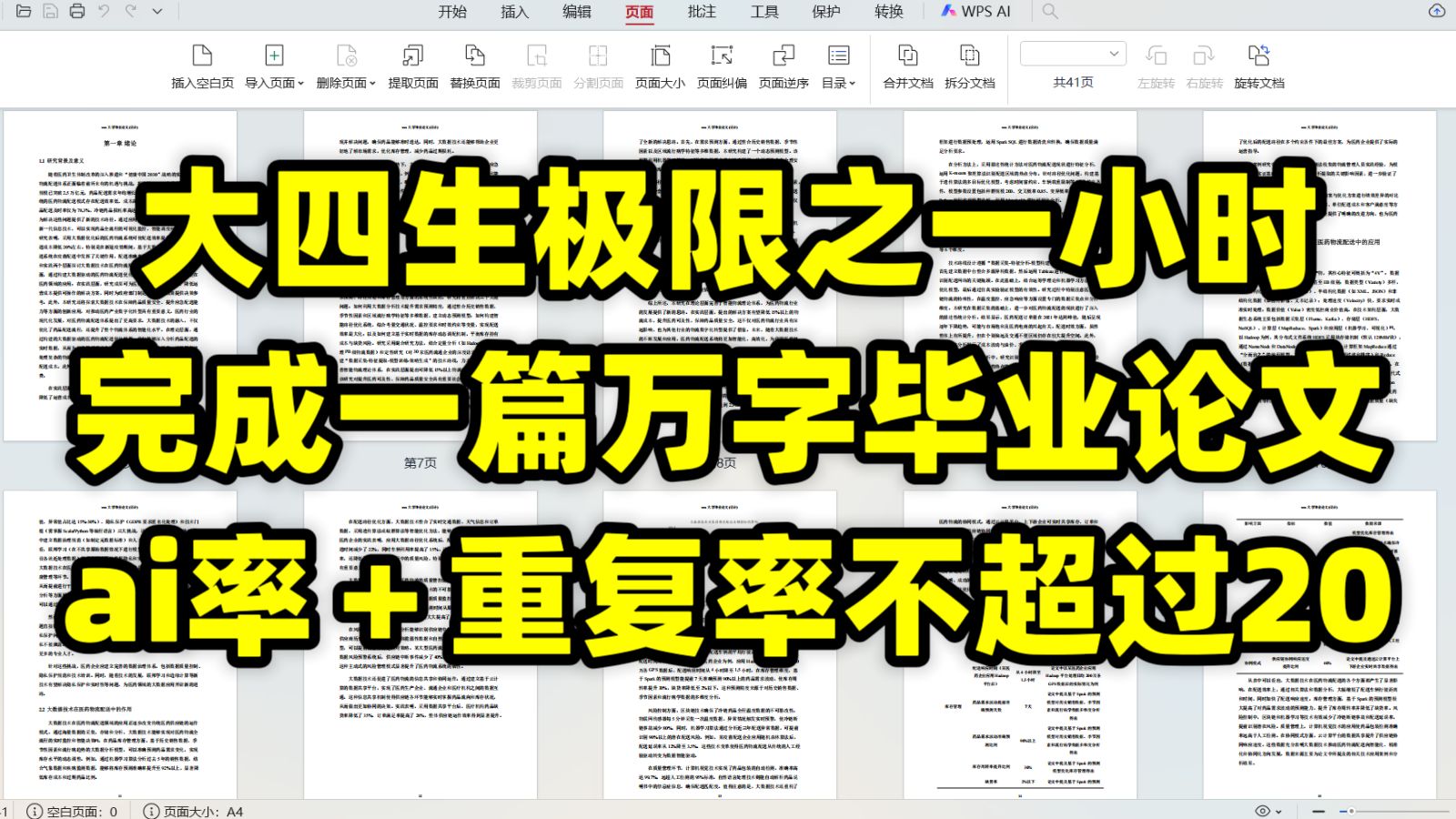1456x819 pixels.
Task: Open the 编辑 tab
Action: 577,11
